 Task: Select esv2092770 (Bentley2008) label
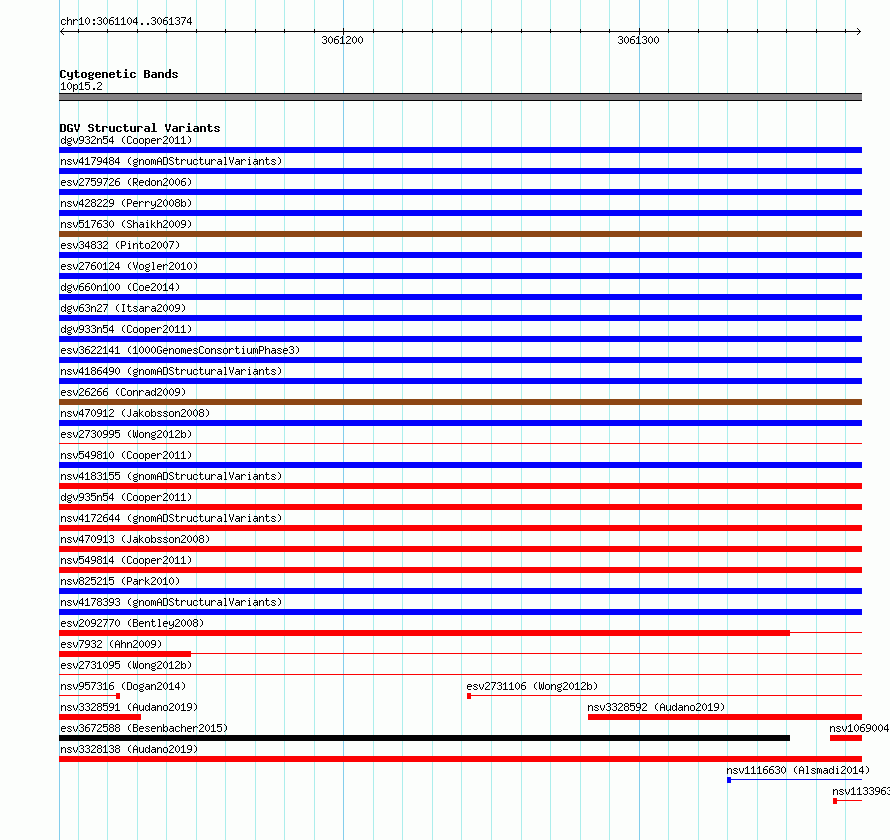pyautogui.click(x=132, y=623)
